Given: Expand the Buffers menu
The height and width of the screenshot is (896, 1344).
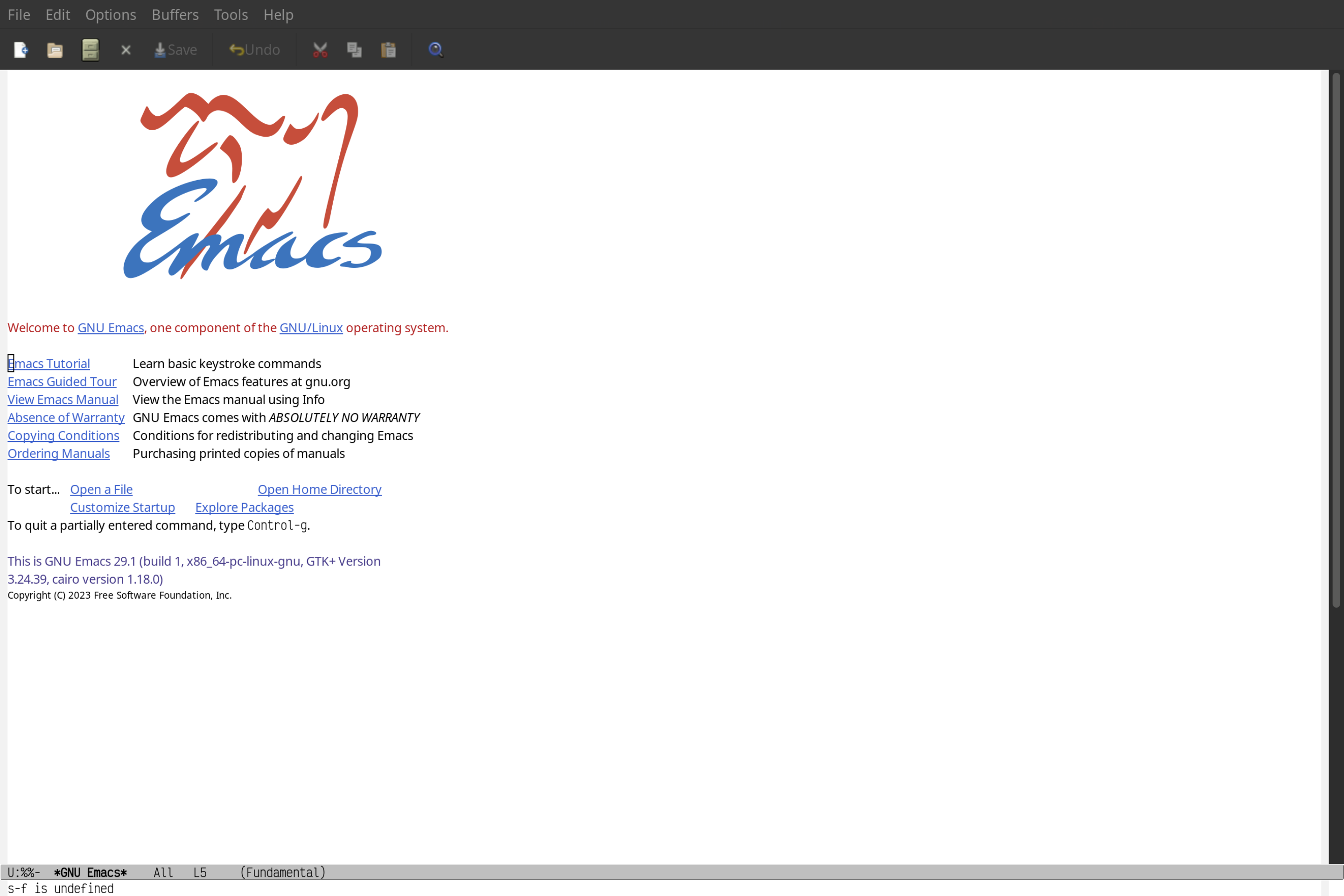Looking at the screenshot, I should pyautogui.click(x=174, y=14).
